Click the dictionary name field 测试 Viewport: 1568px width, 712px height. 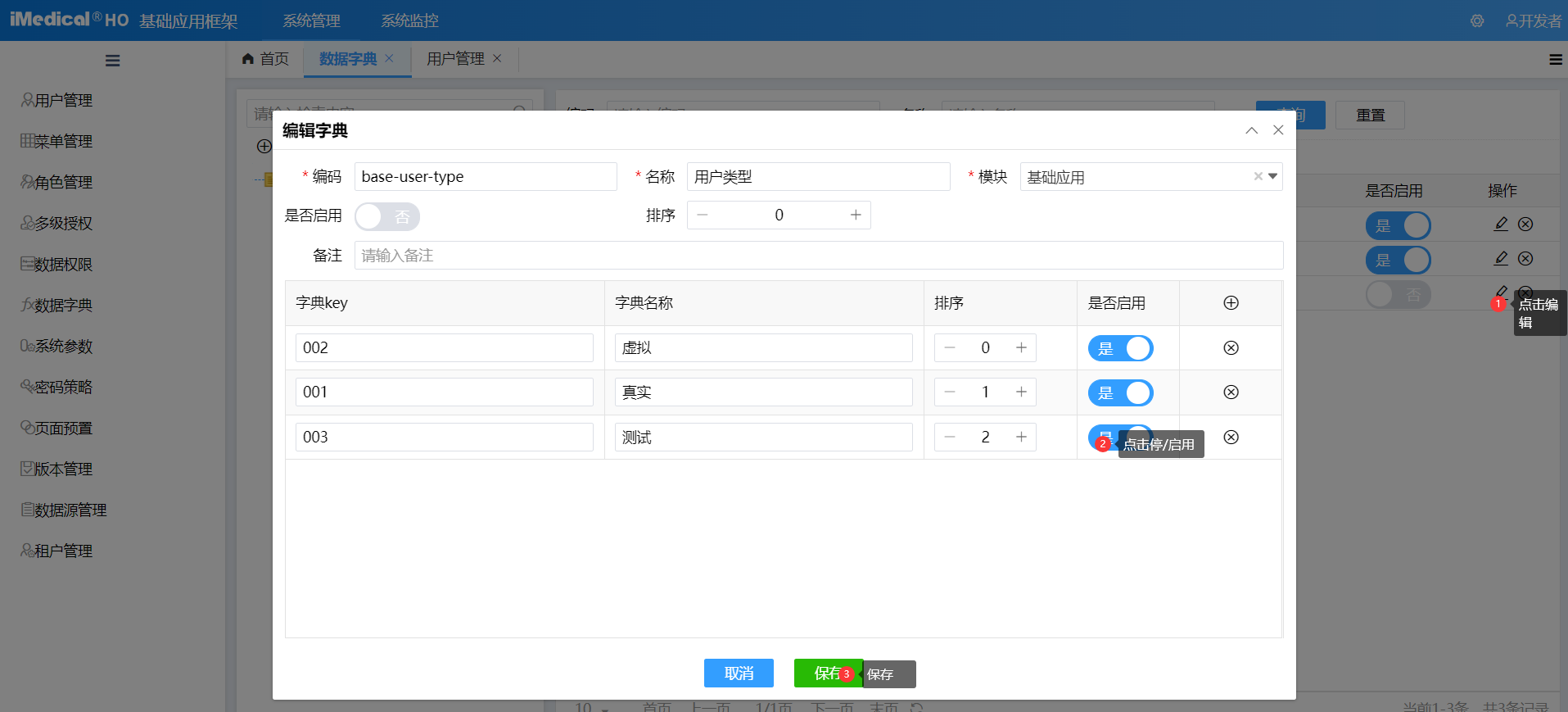pos(764,437)
